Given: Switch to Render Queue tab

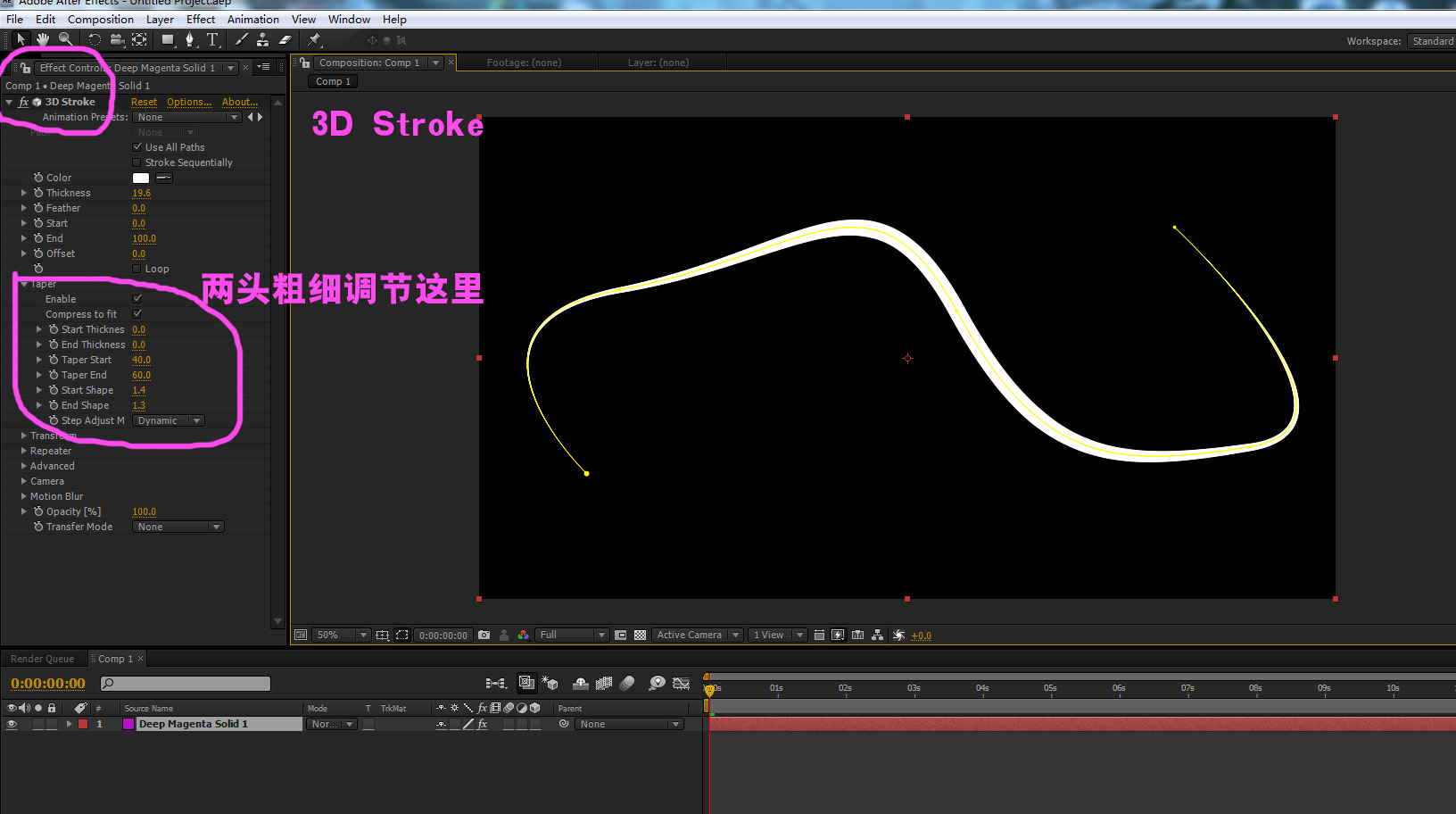Looking at the screenshot, I should tap(42, 659).
